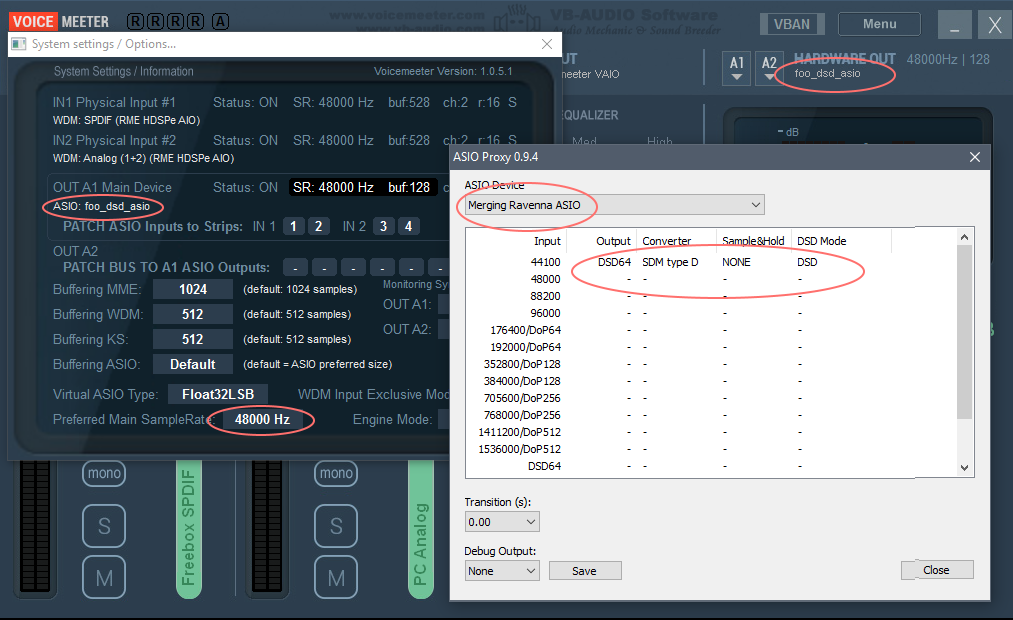Open the A2 hardware output selector
This screenshot has height=620, width=1013.
(769, 68)
